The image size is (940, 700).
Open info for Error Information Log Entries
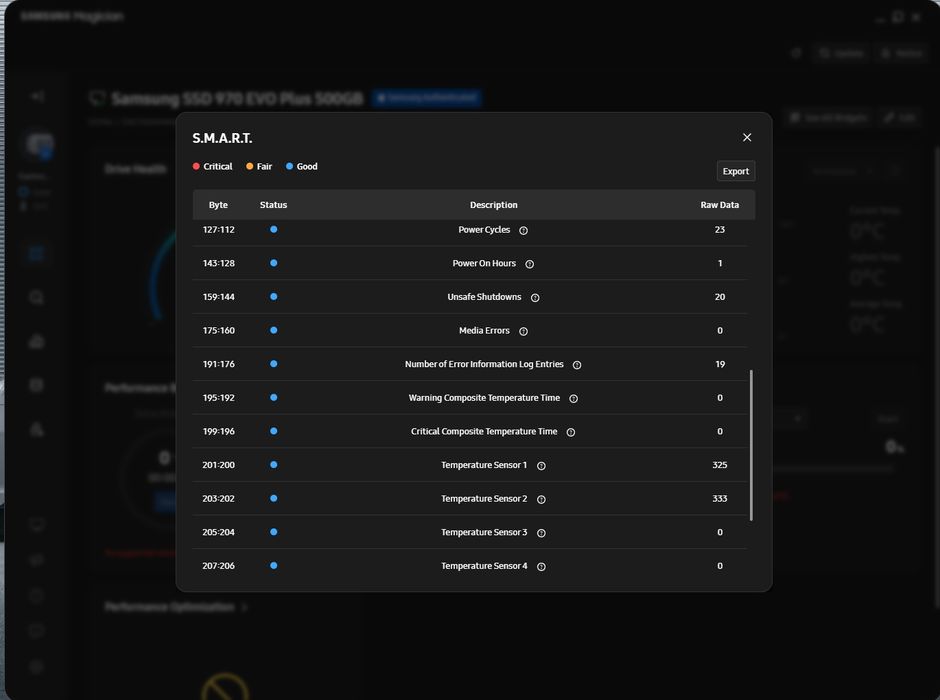tap(577, 364)
